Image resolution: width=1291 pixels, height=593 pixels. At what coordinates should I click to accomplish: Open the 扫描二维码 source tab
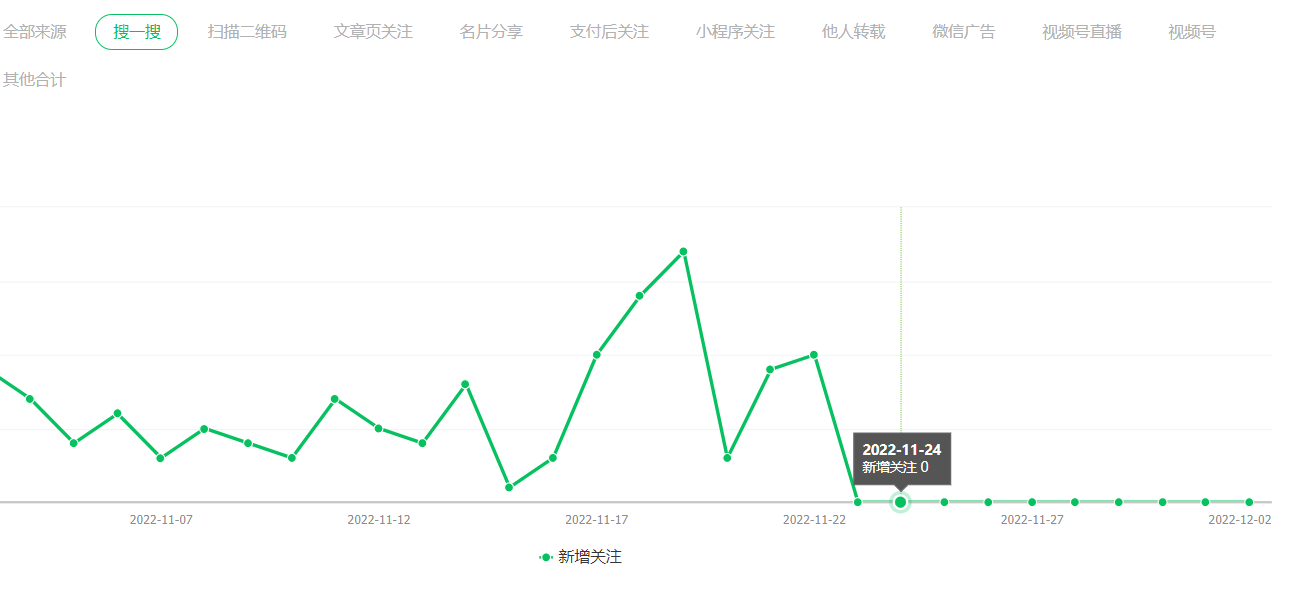point(247,32)
